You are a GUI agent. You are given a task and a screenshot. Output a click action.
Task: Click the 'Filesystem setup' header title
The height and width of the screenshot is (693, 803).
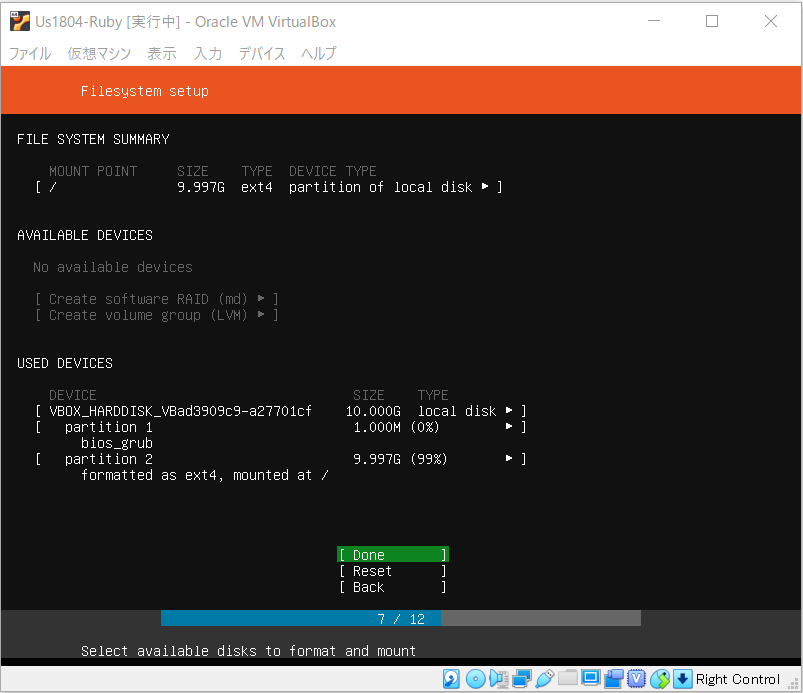click(x=144, y=91)
